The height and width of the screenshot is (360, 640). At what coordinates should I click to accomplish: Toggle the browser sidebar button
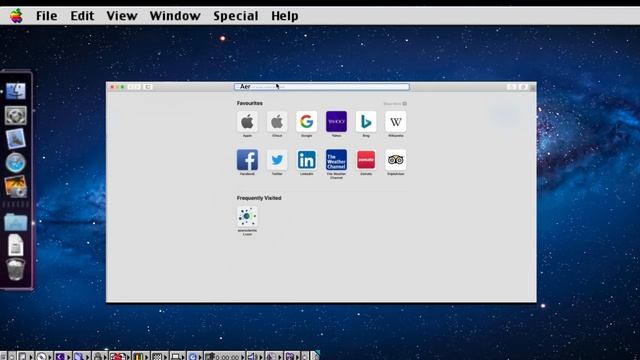148,87
